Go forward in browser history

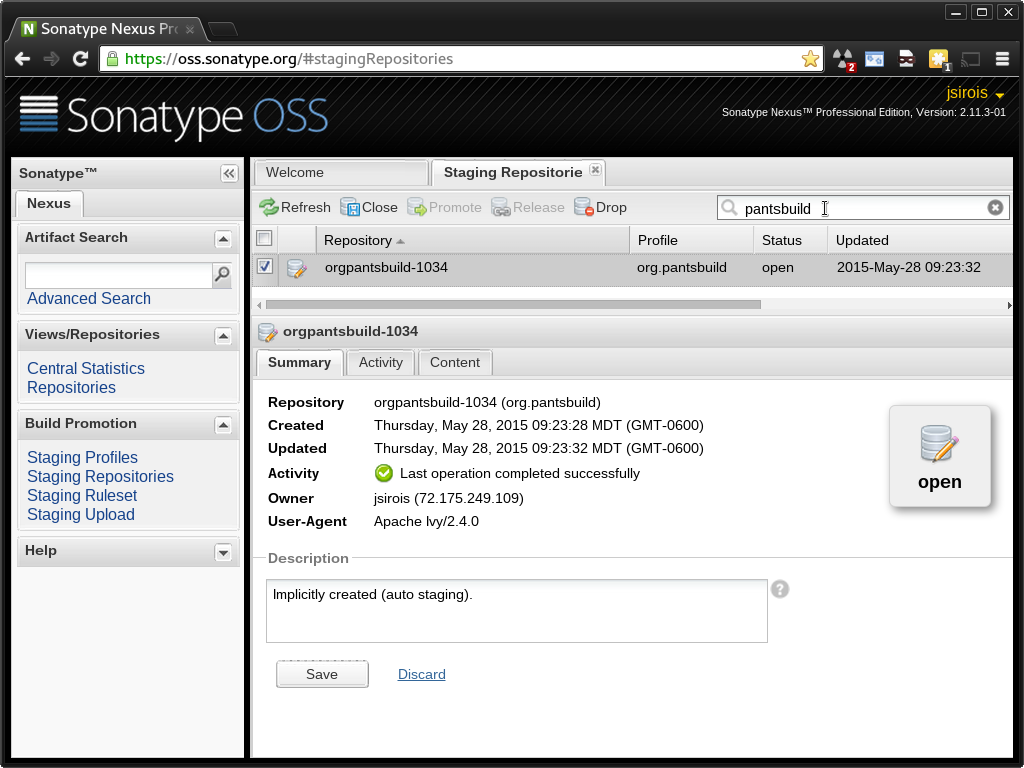[x=51, y=59]
